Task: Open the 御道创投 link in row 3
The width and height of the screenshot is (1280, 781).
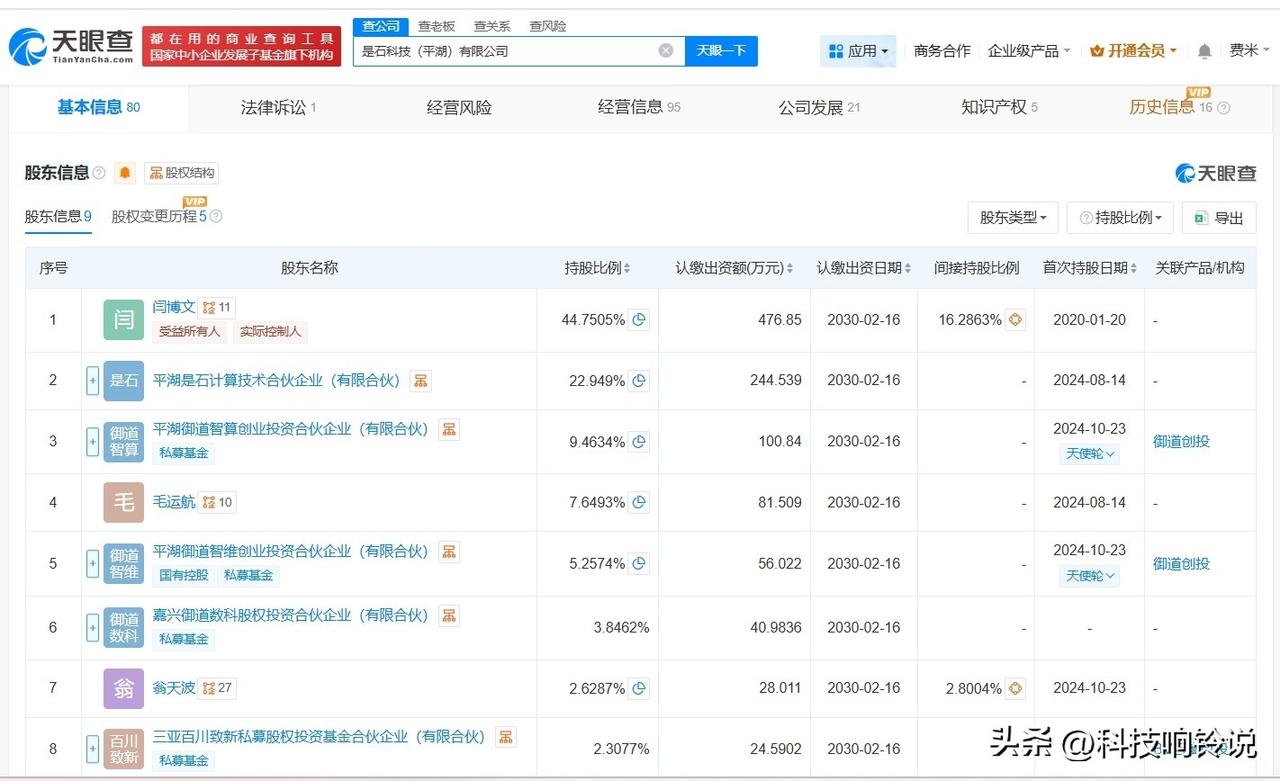Action: coord(1181,441)
